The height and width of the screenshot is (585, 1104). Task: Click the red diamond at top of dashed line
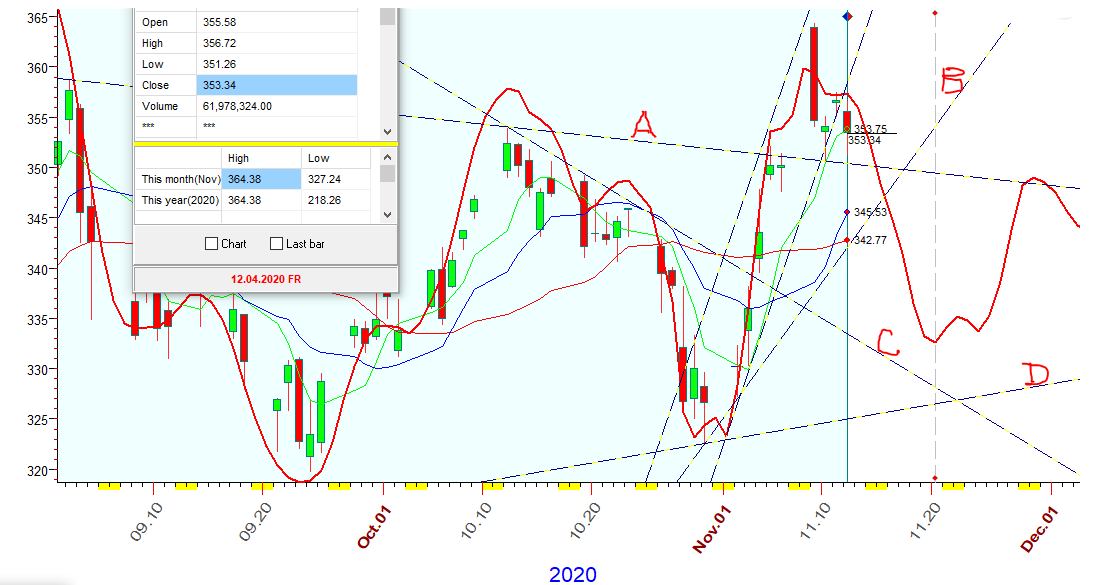(934, 14)
